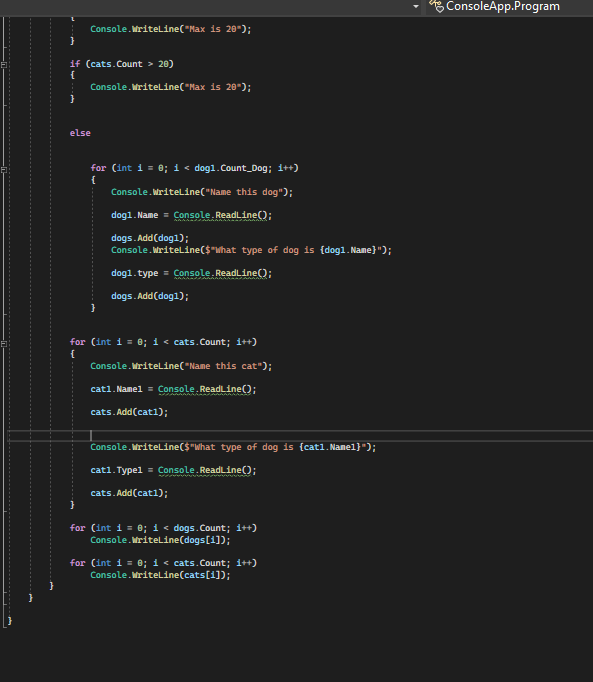Select the dog1.type assignment line
Viewport: 593px width, 682px height.
click(191, 273)
